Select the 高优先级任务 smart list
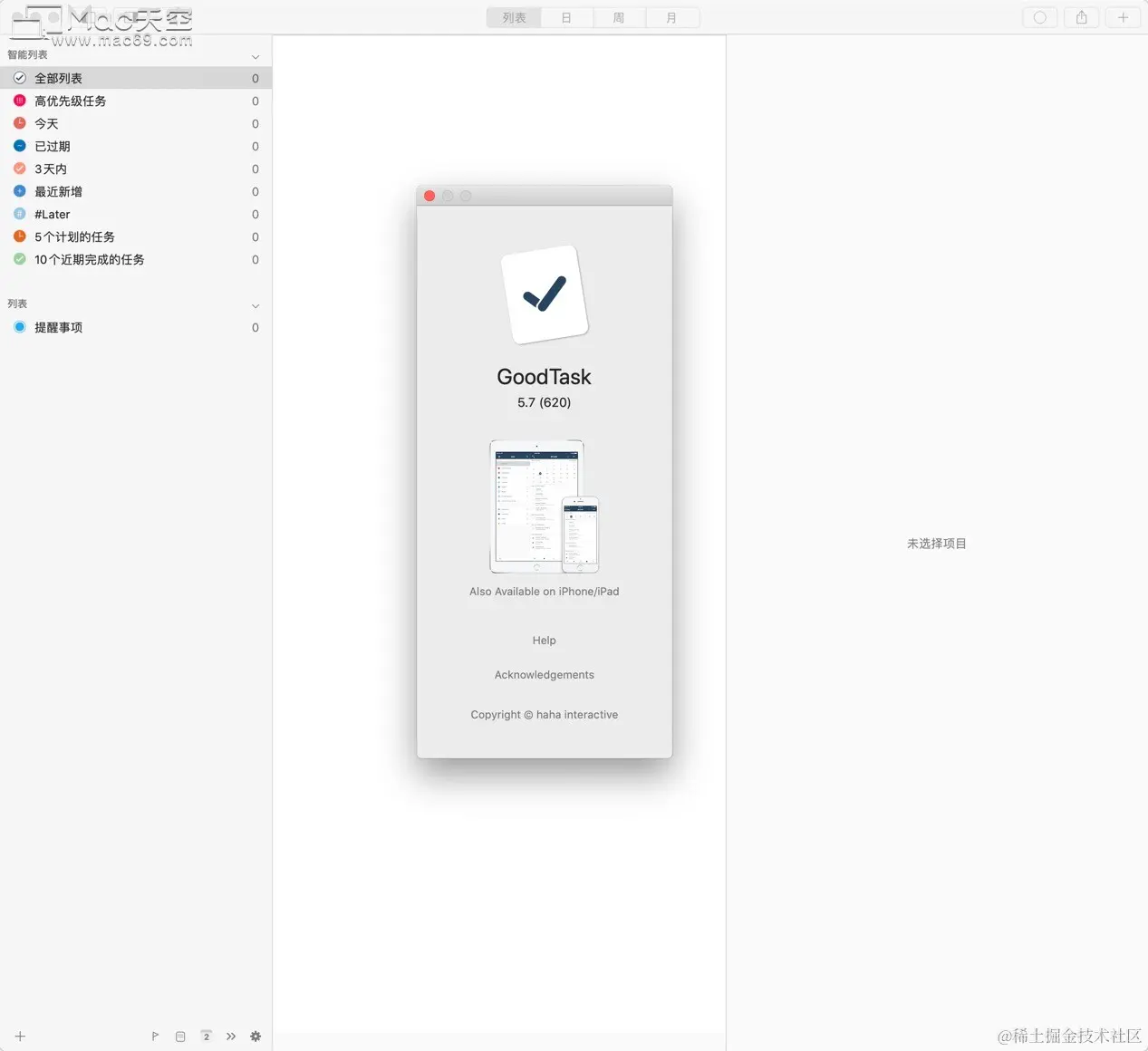The width and height of the screenshot is (1148, 1051). click(x=136, y=101)
